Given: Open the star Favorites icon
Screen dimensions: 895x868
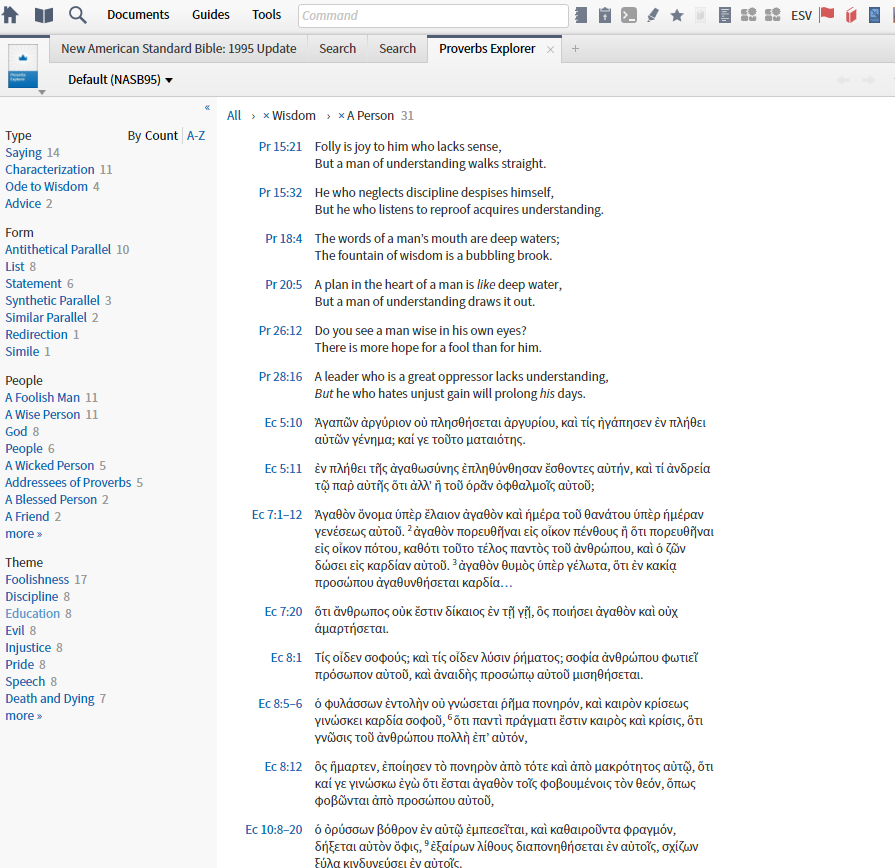Looking at the screenshot, I should (677, 15).
